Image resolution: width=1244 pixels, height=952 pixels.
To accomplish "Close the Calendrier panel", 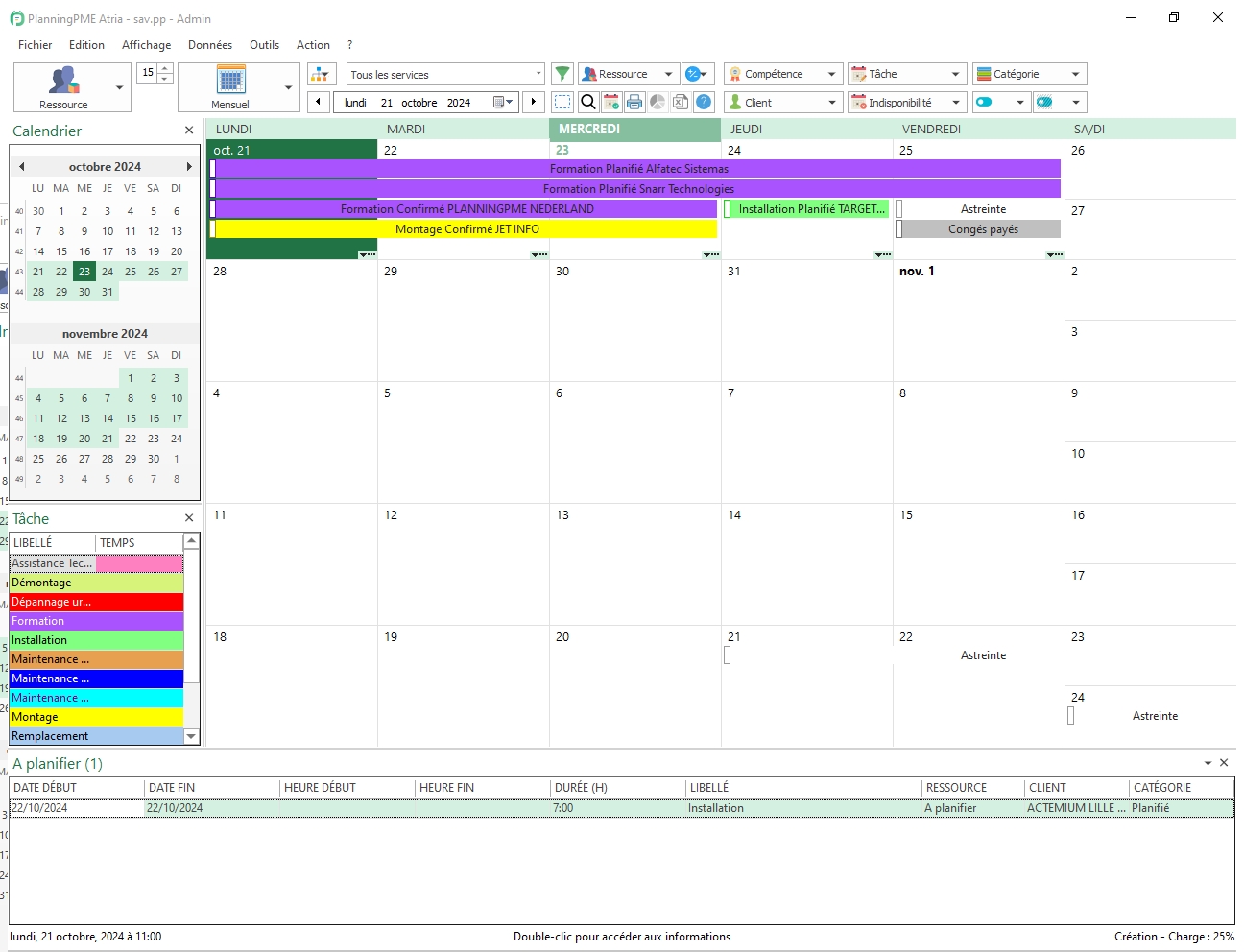I will 188,130.
